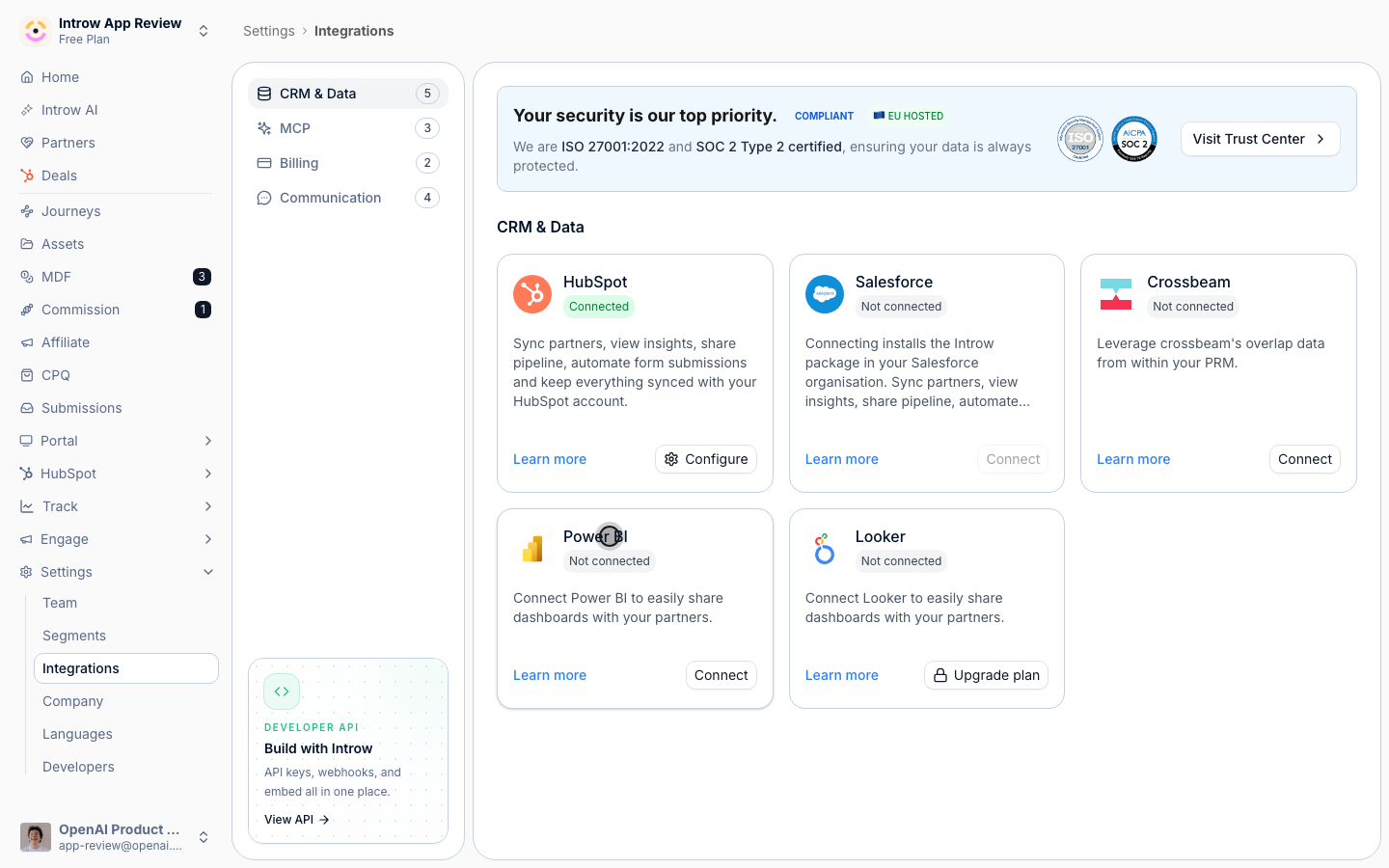This screenshot has height=868, width=1389.
Task: Click the ISO 27001 certification badge
Action: (1080, 139)
